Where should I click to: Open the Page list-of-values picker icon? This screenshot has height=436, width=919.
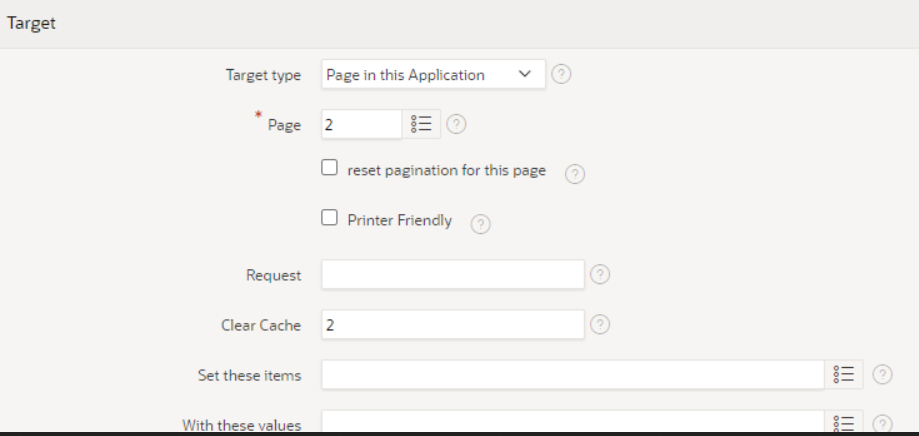[421, 124]
